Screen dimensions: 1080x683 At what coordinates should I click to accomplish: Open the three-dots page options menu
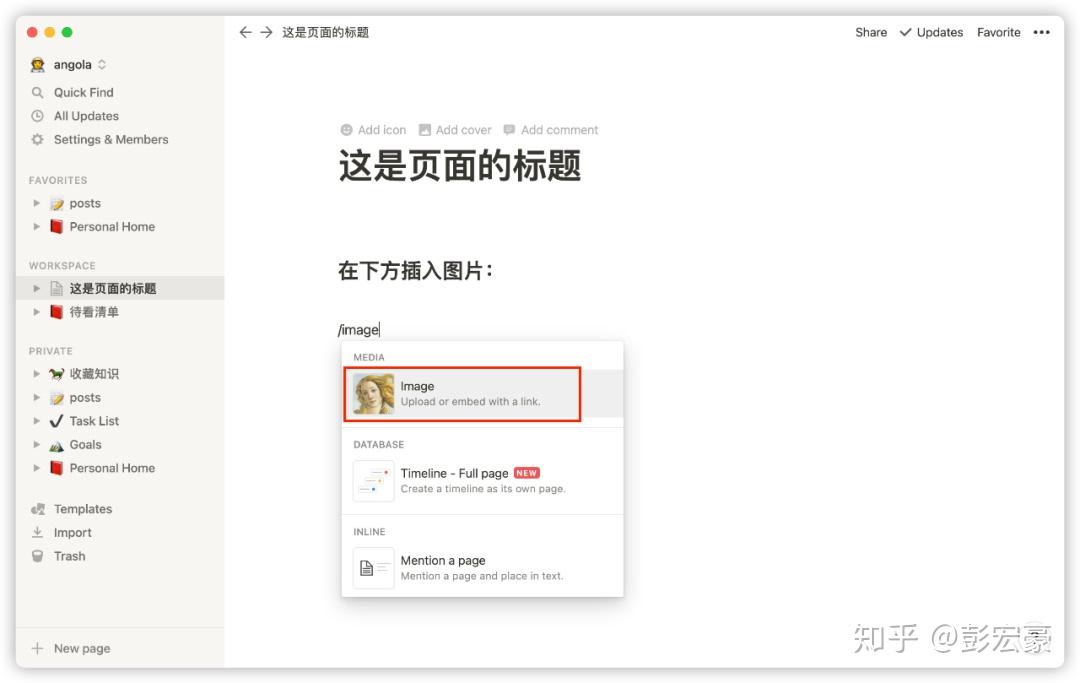pyautogui.click(x=1041, y=32)
